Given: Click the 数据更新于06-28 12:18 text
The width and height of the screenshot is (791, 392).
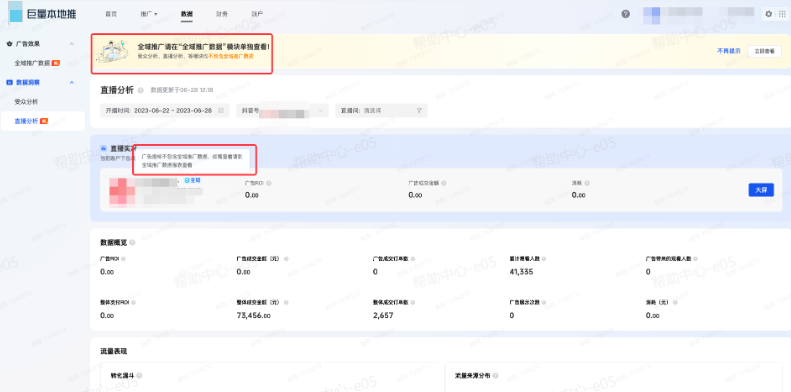Looking at the screenshot, I should pos(182,90).
